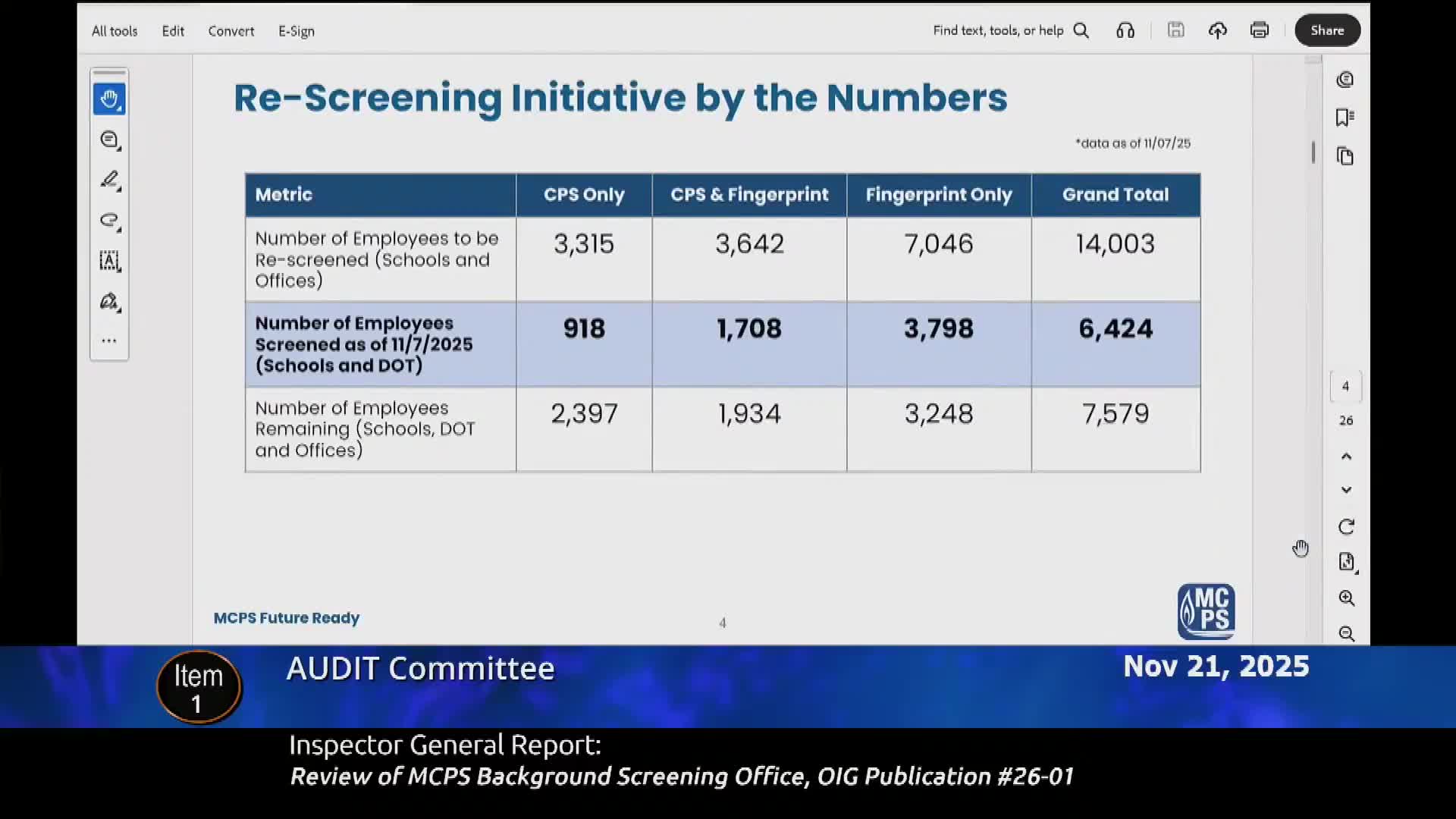This screenshot has height=819, width=1456.
Task: Open the All tools menu
Action: coord(115,31)
